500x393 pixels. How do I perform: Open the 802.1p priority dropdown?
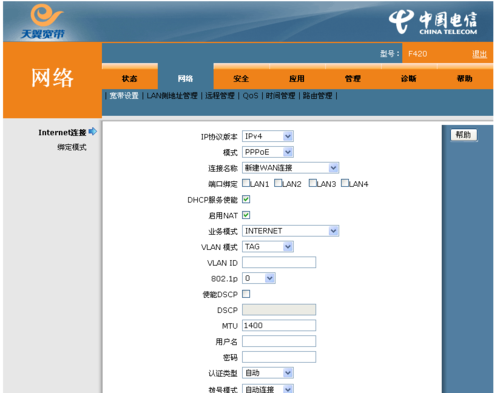tap(259, 278)
